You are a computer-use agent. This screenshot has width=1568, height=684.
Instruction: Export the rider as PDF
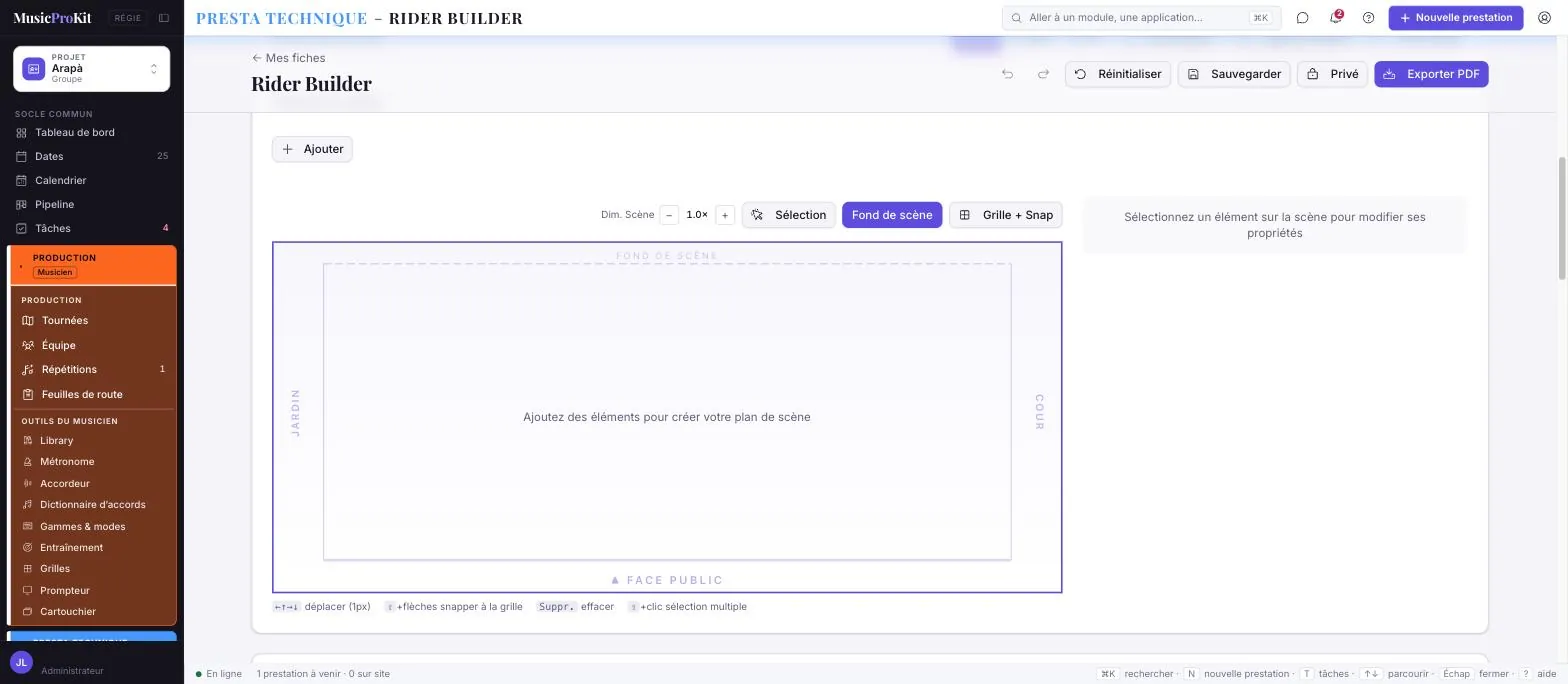pyautogui.click(x=1431, y=74)
